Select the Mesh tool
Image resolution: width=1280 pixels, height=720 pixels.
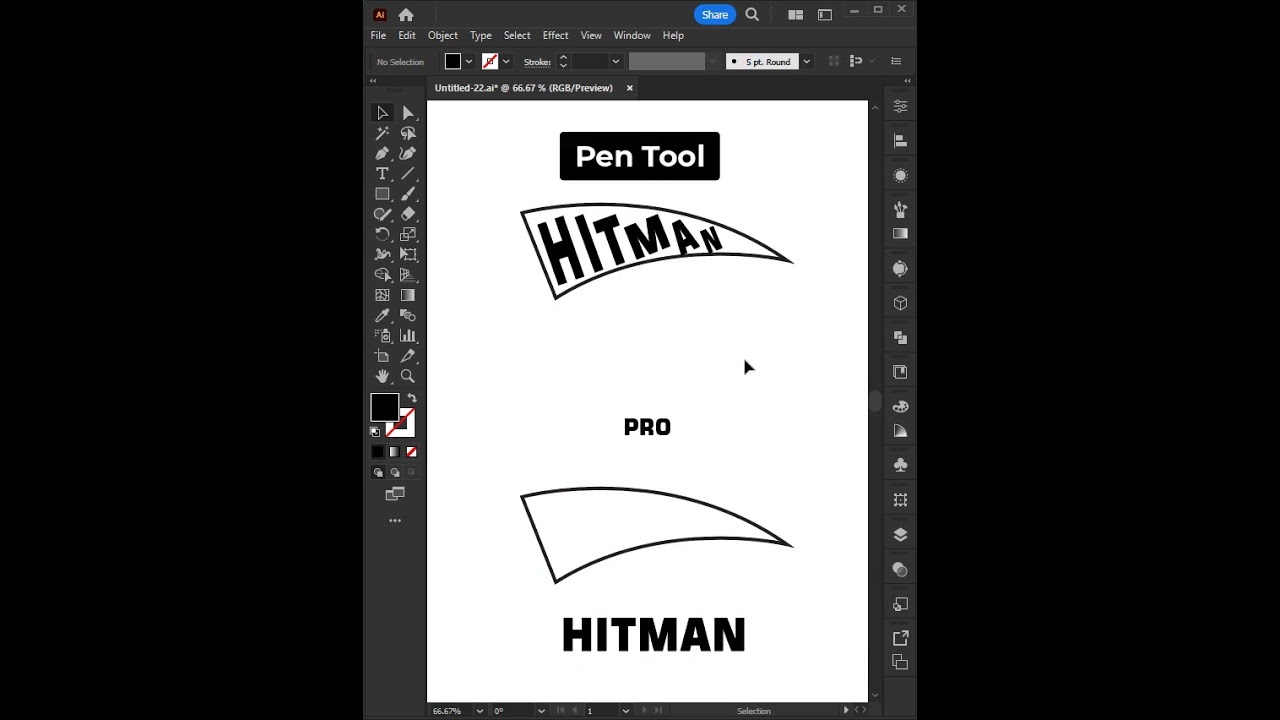point(382,295)
